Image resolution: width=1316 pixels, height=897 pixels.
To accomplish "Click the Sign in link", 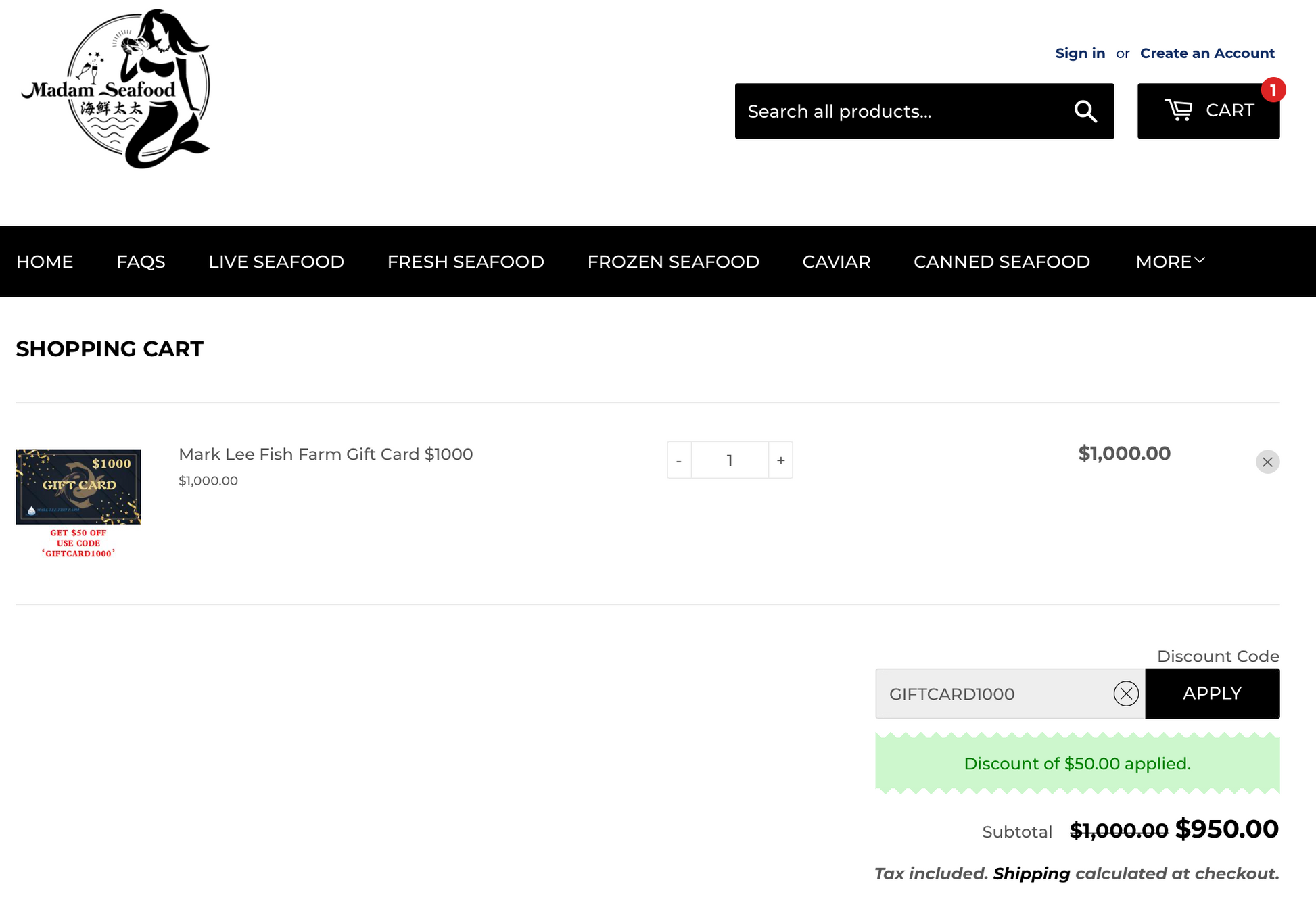I will pyautogui.click(x=1080, y=53).
